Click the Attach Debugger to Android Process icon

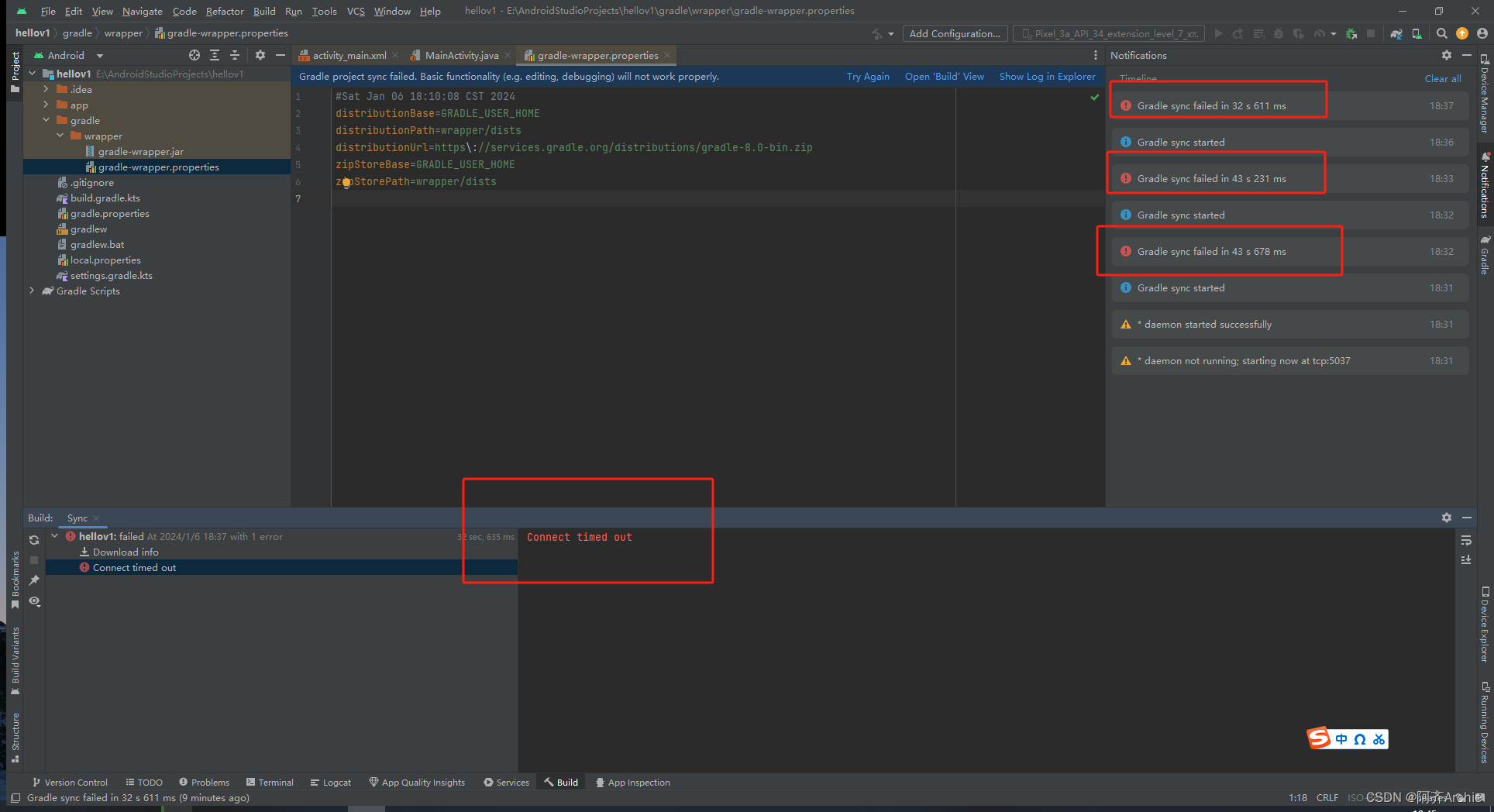[x=1351, y=33]
